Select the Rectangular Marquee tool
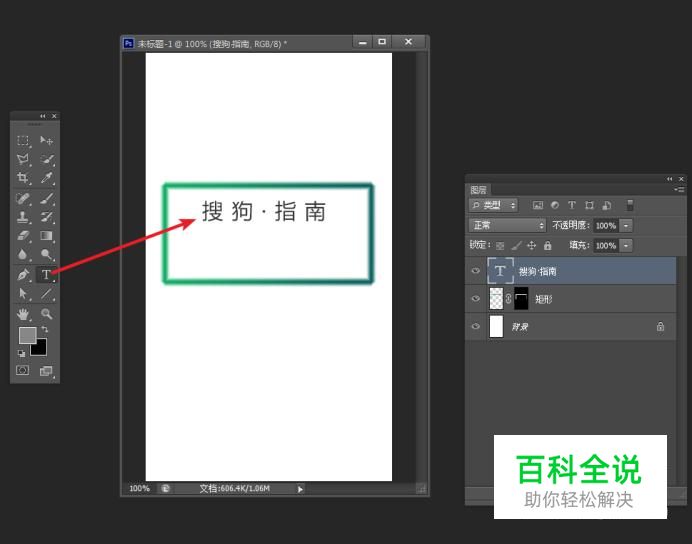The height and width of the screenshot is (544, 692). coord(23,141)
